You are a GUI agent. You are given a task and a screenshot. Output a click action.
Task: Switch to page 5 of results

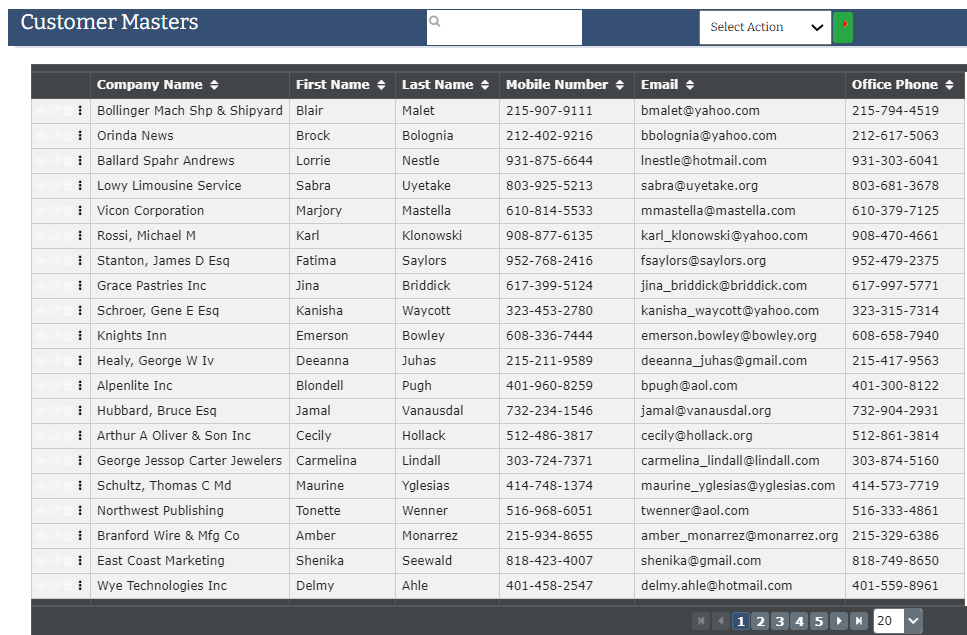(819, 622)
